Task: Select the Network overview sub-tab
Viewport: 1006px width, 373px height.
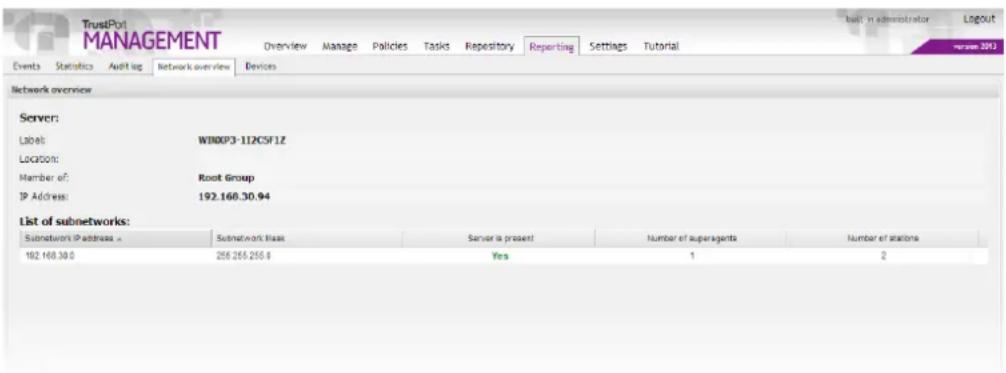Action: tap(193, 67)
